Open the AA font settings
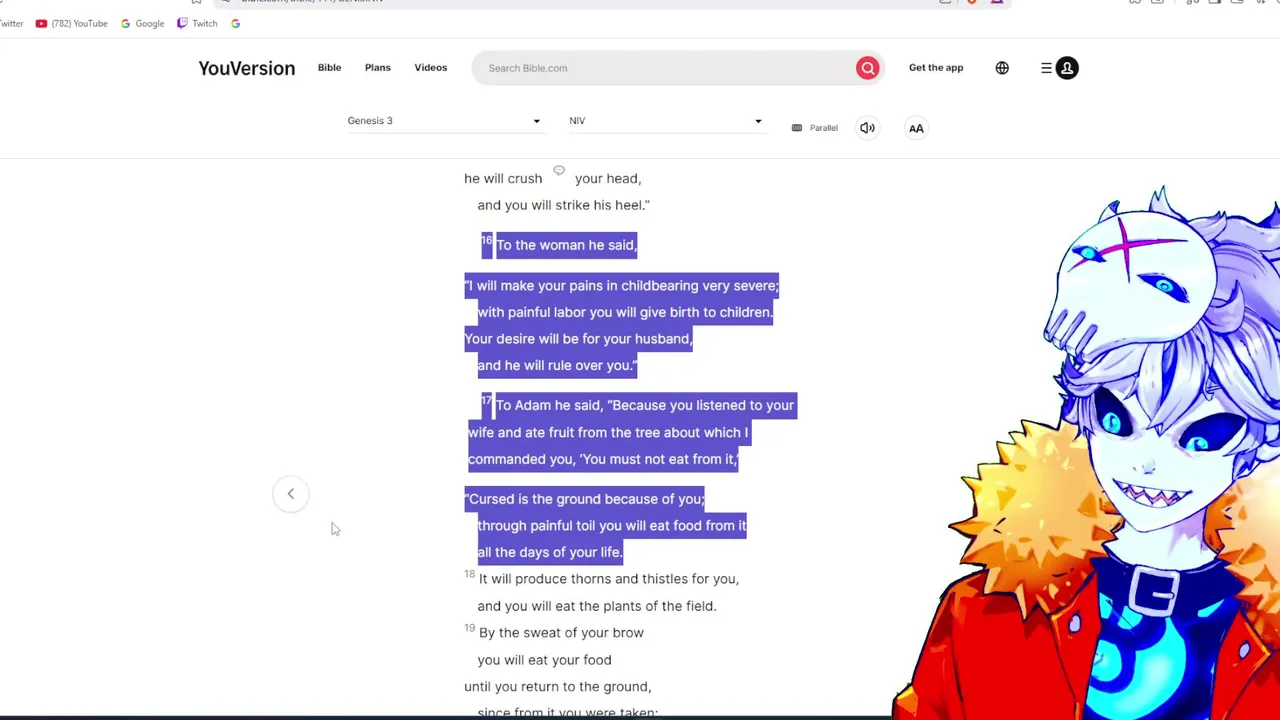The width and height of the screenshot is (1280, 720). click(x=916, y=128)
